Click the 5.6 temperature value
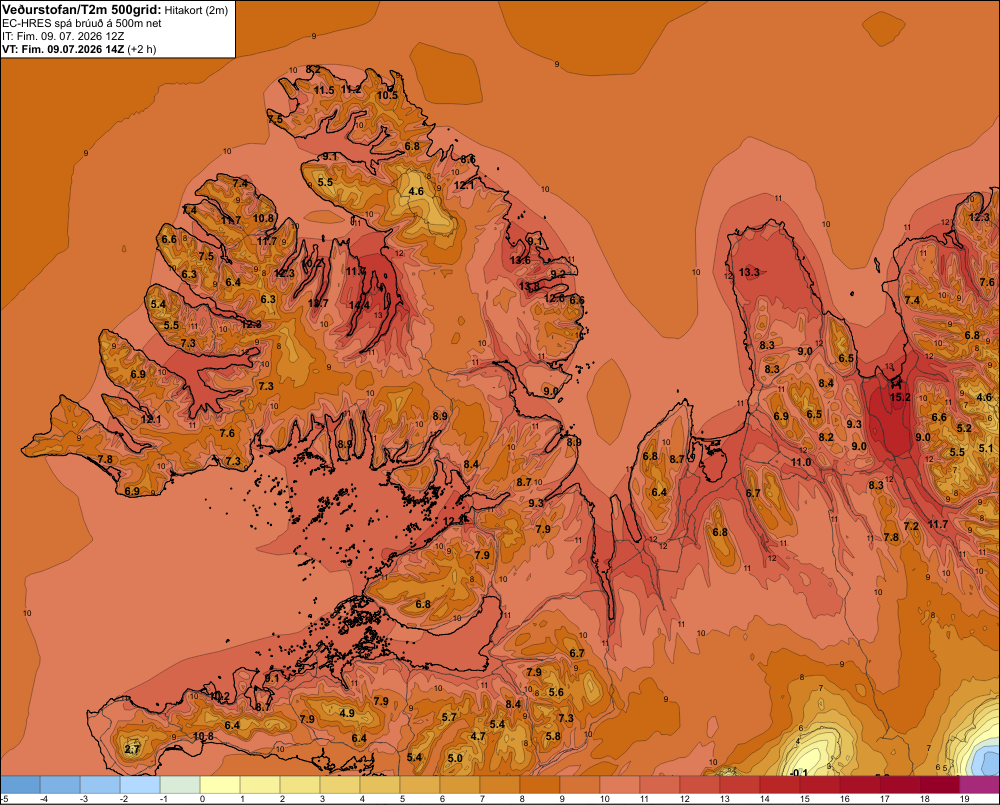The image size is (1000, 805). tap(556, 692)
